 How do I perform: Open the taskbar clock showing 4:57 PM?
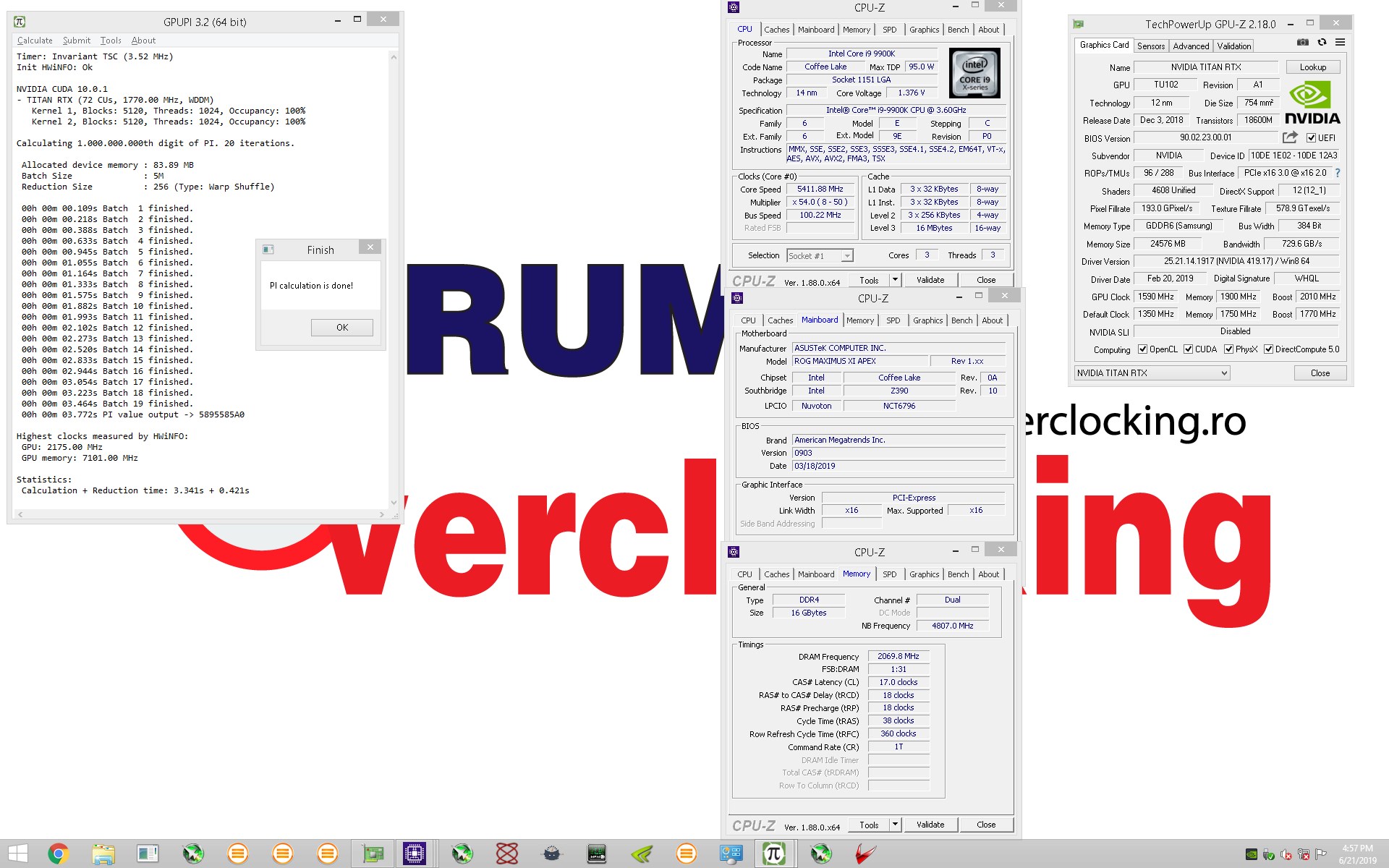point(1357,854)
